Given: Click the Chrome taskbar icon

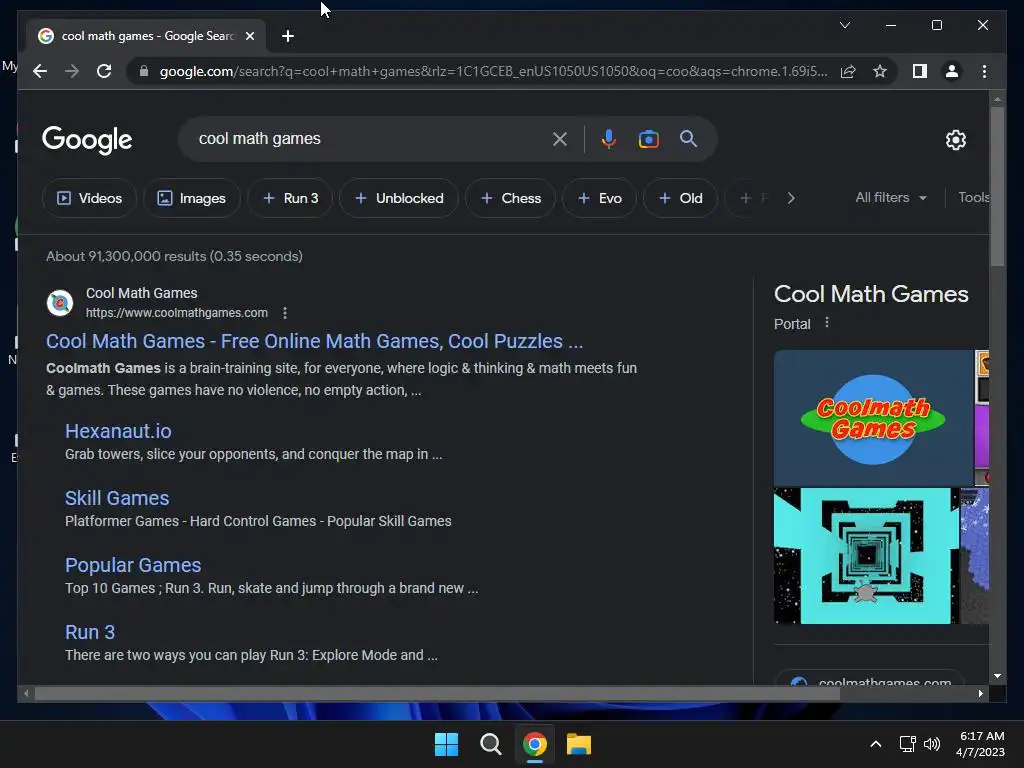Looking at the screenshot, I should click(535, 744).
